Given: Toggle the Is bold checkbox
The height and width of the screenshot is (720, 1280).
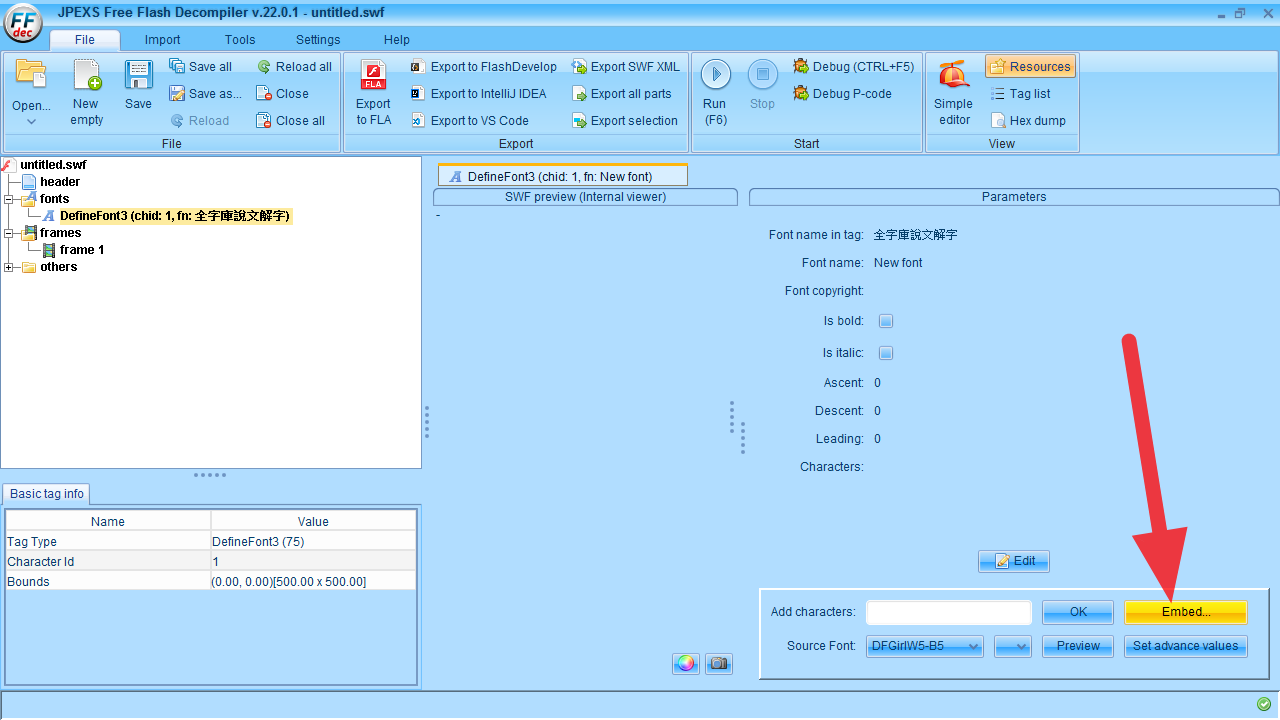Looking at the screenshot, I should point(885,321).
